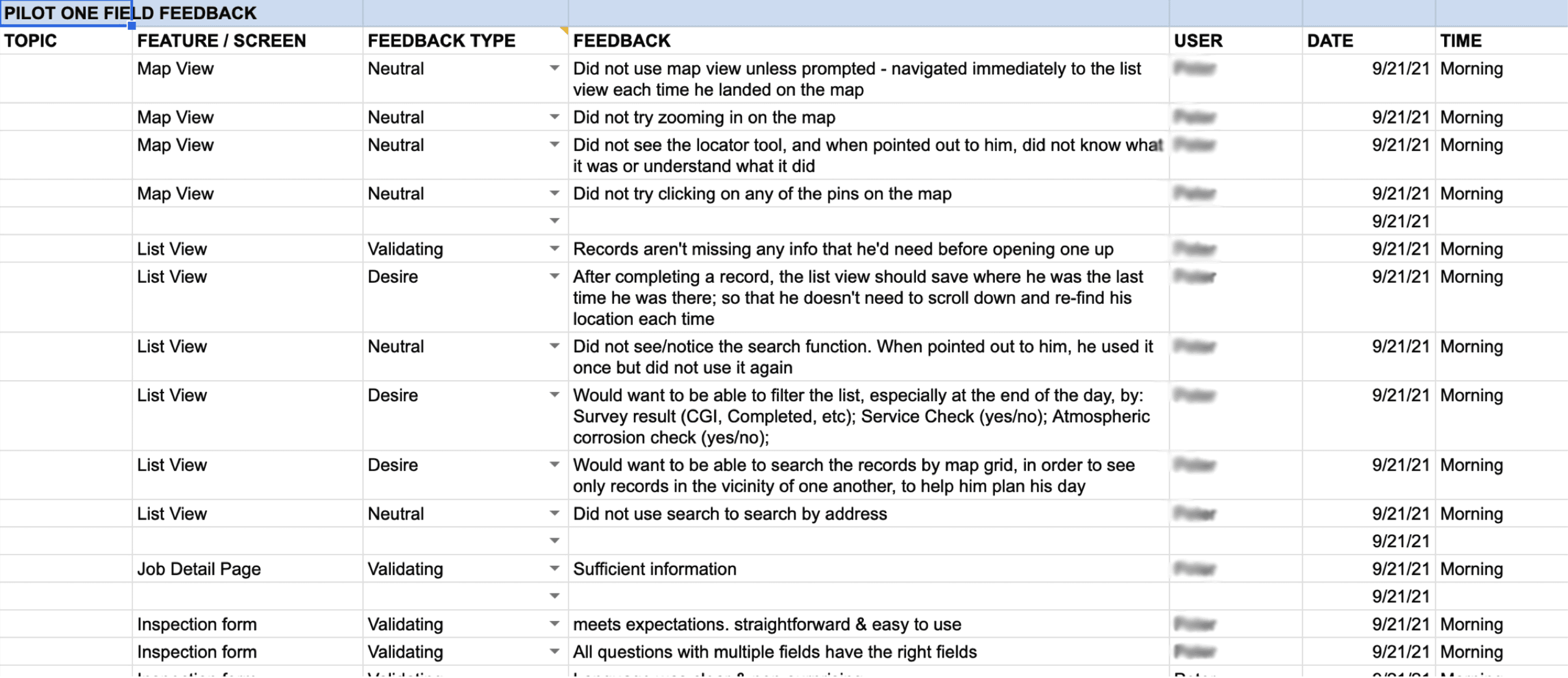Select the TIME header cell
Screen dimensions: 1568x678
click(x=1501, y=41)
